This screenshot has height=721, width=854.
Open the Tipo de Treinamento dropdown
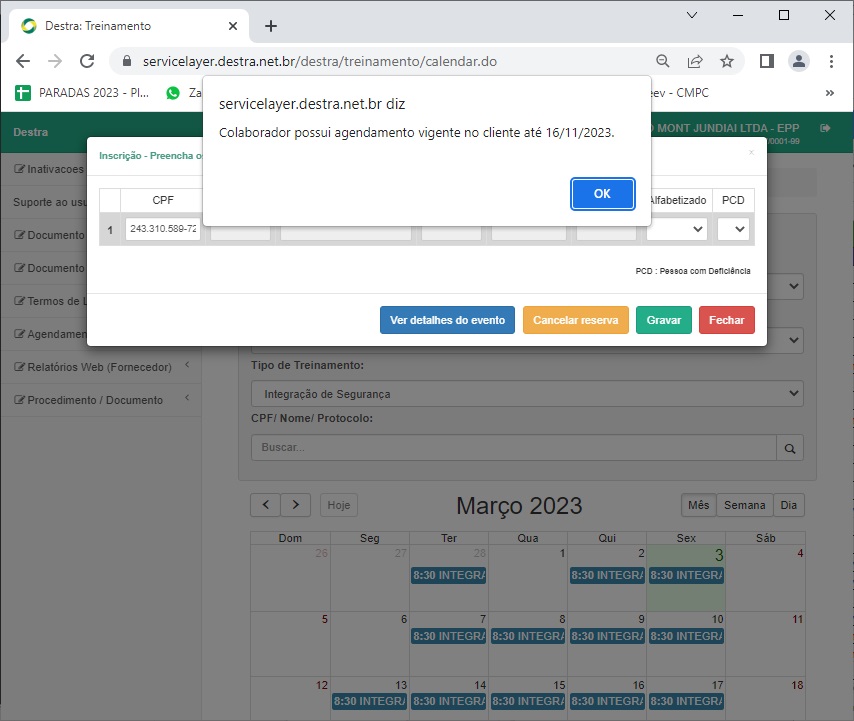coord(527,394)
